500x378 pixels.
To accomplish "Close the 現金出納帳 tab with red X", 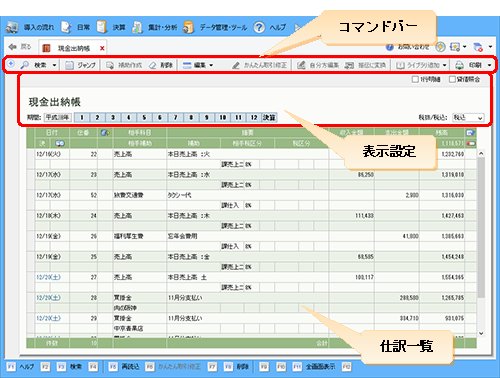I will (102, 48).
